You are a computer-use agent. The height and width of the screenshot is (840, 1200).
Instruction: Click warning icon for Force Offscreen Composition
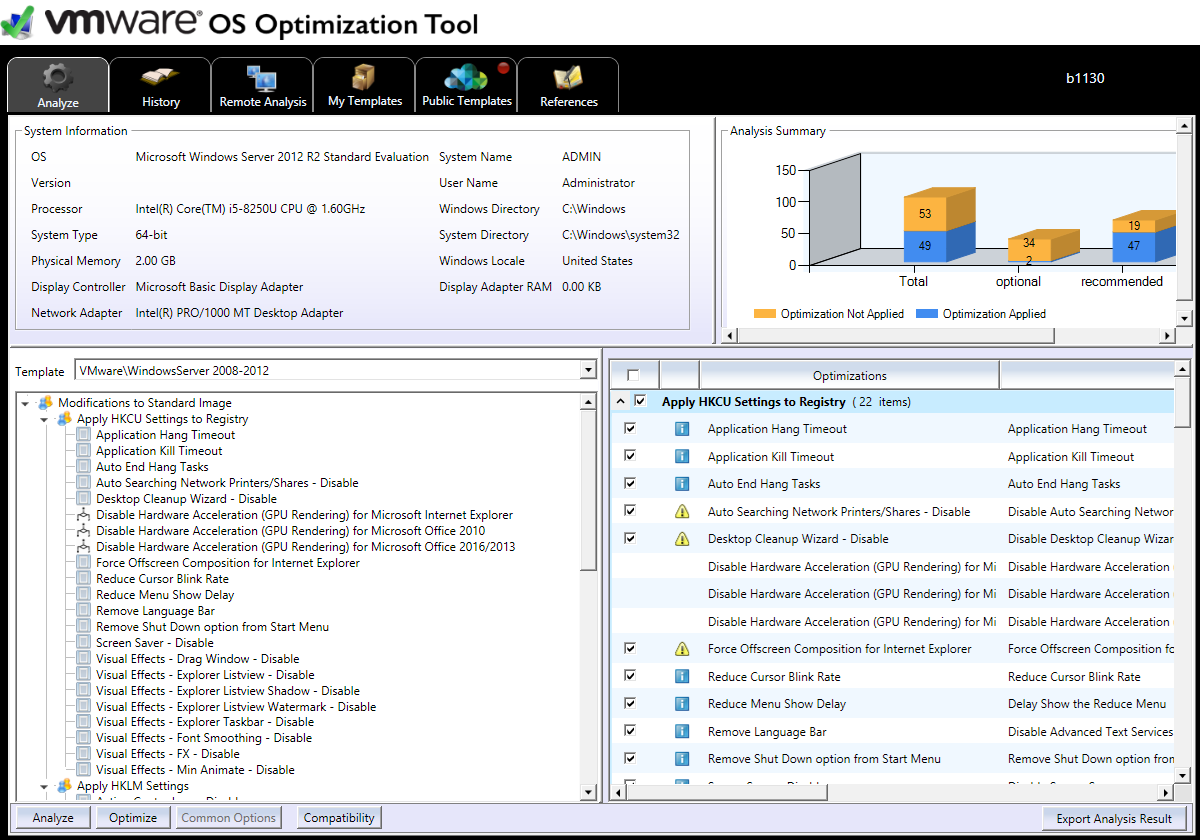coord(682,649)
